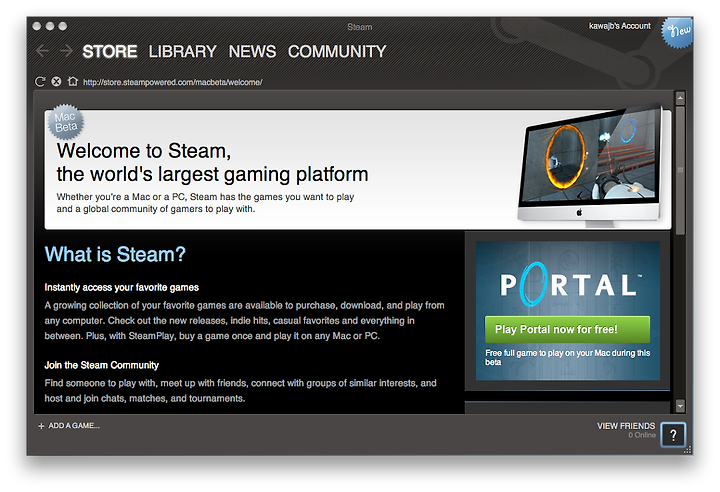Image resolution: width=720 pixels, height=492 pixels.
Task: Click the scrollbar up arrow
Action: (680, 97)
